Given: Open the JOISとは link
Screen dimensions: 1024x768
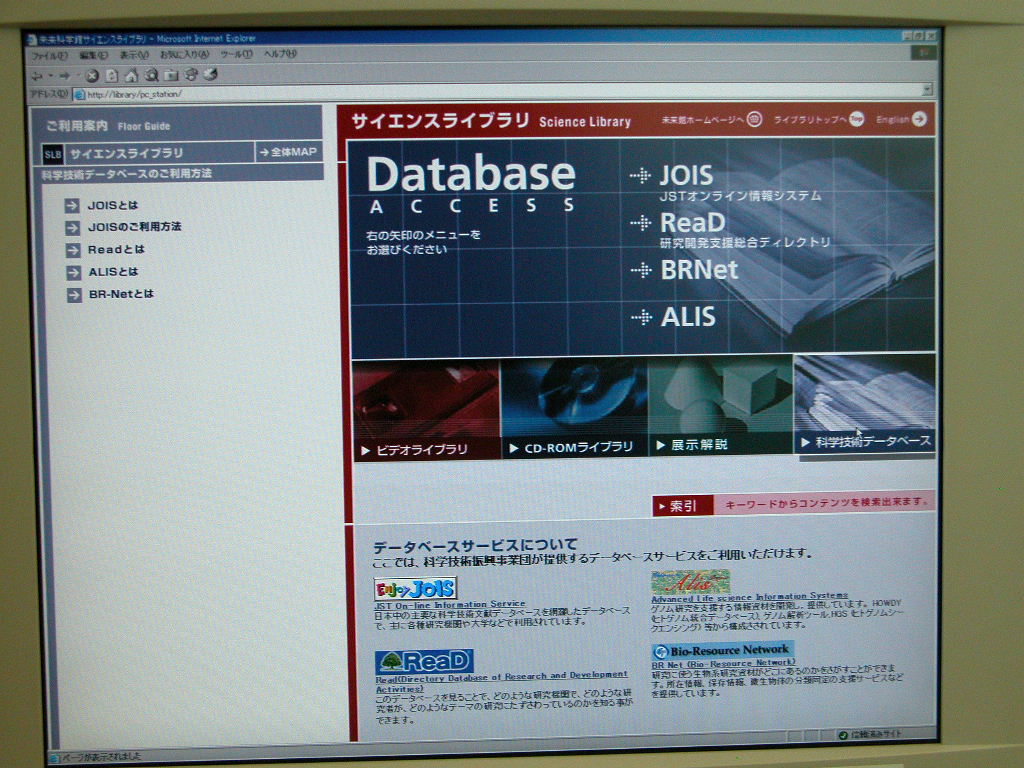Looking at the screenshot, I should (x=114, y=206).
